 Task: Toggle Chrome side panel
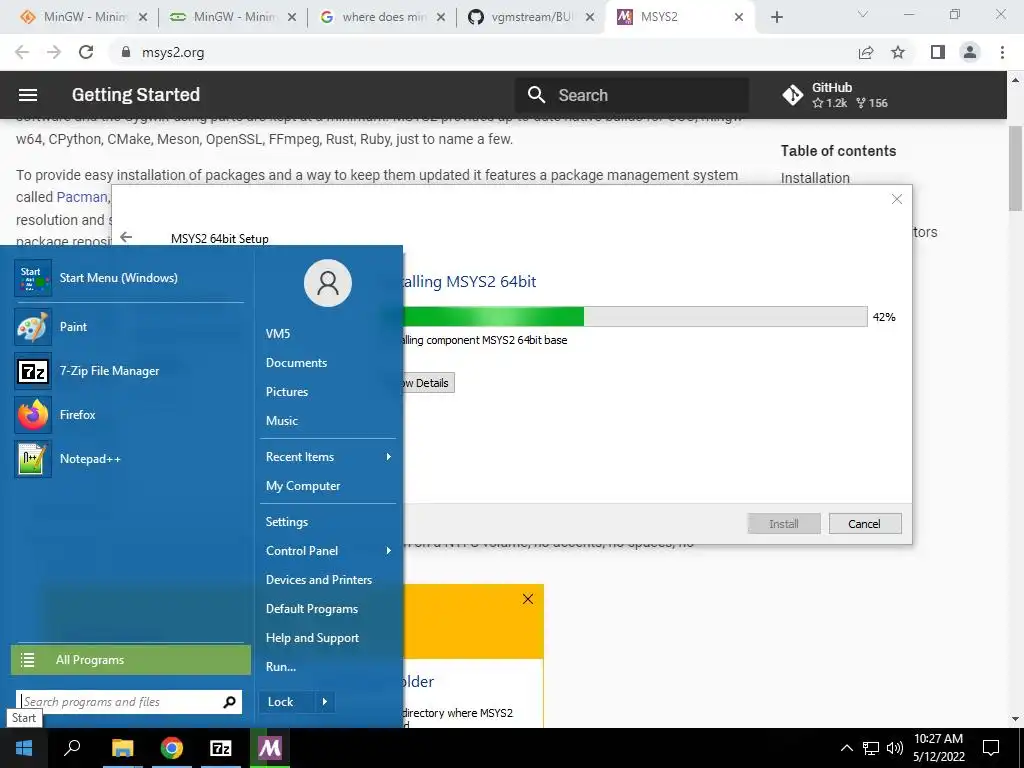click(938, 52)
